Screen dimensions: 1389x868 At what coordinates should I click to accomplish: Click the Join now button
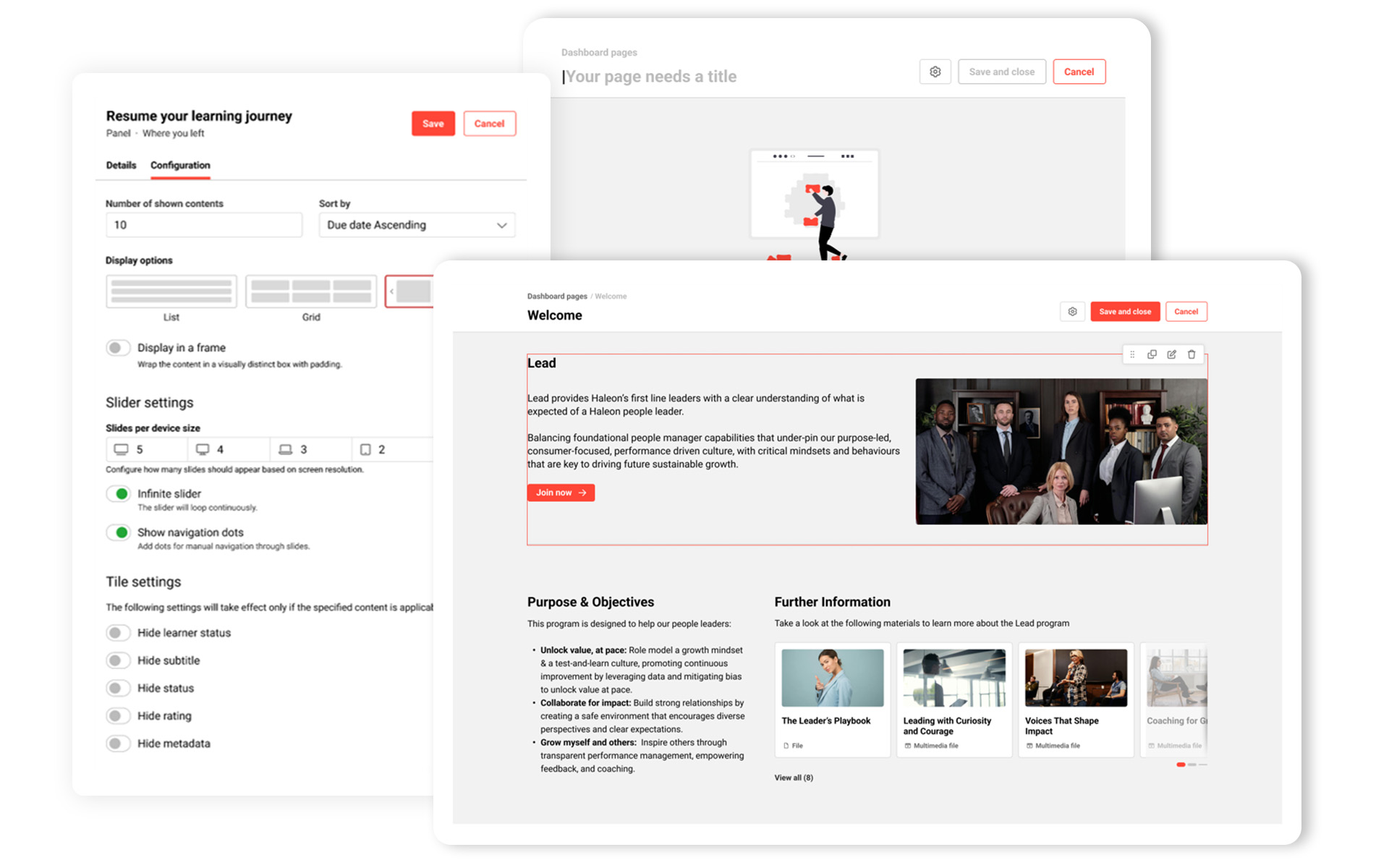[560, 493]
